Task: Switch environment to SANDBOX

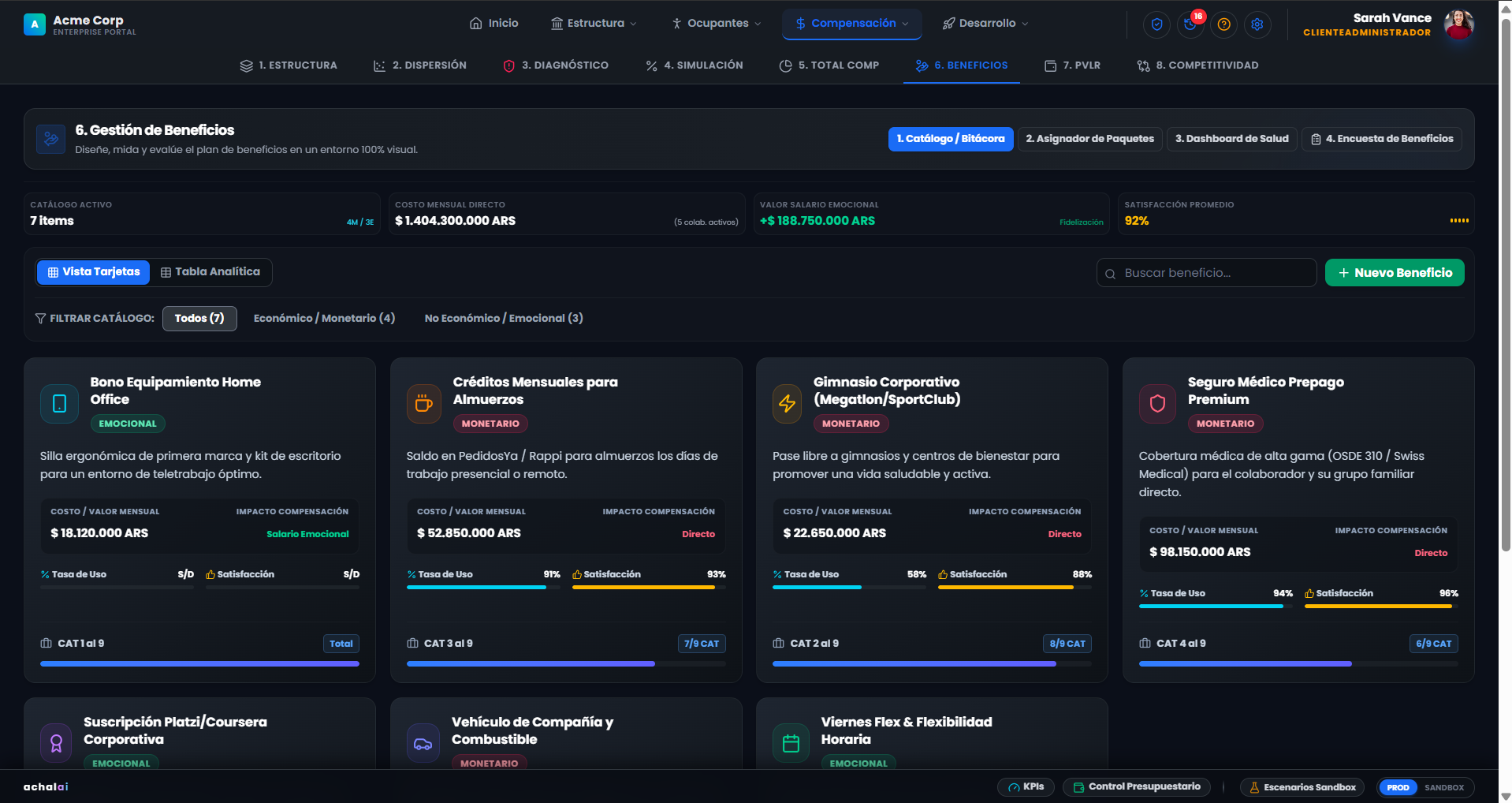Action: click(1444, 787)
